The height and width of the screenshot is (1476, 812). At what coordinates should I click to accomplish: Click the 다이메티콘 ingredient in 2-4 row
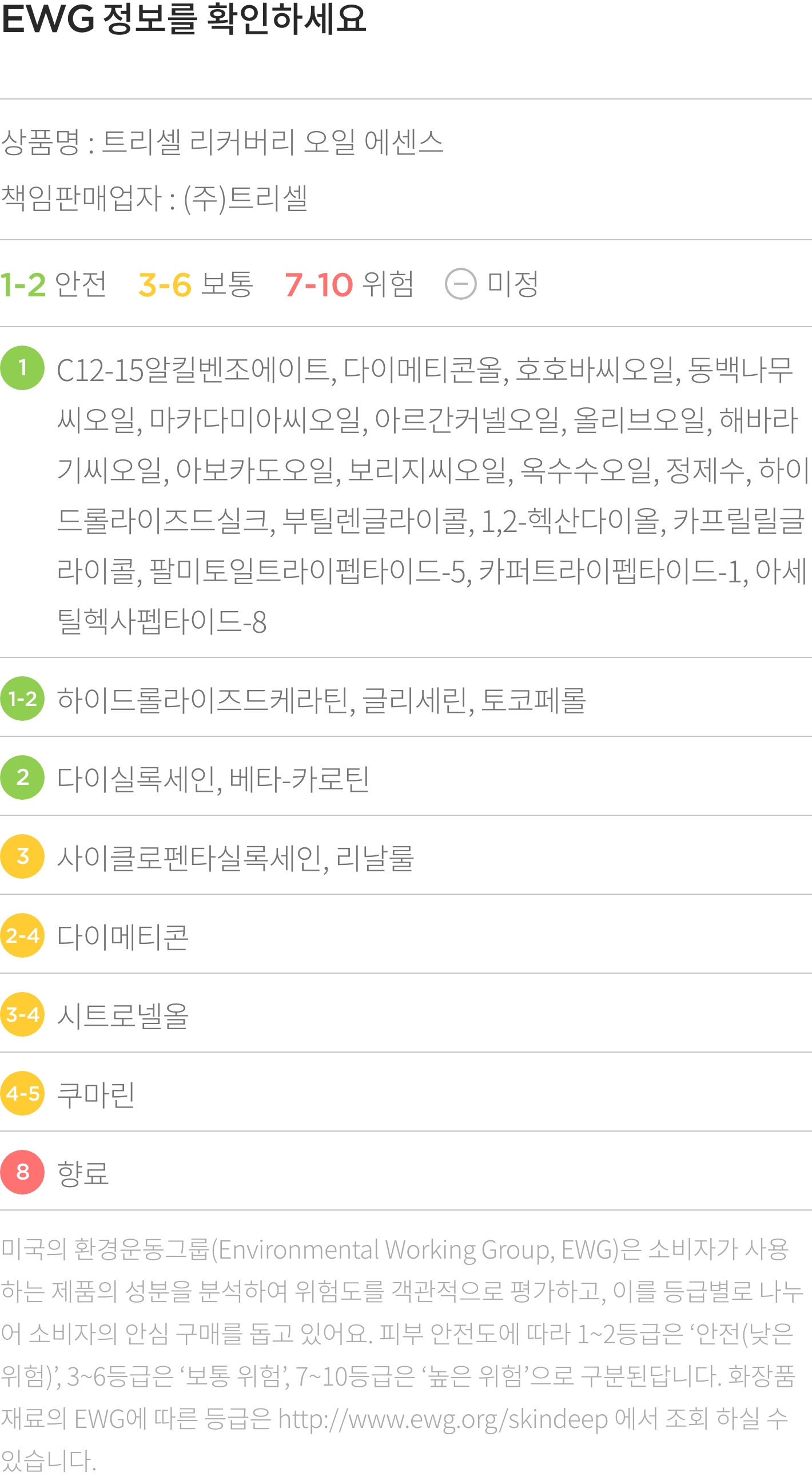click(x=123, y=937)
